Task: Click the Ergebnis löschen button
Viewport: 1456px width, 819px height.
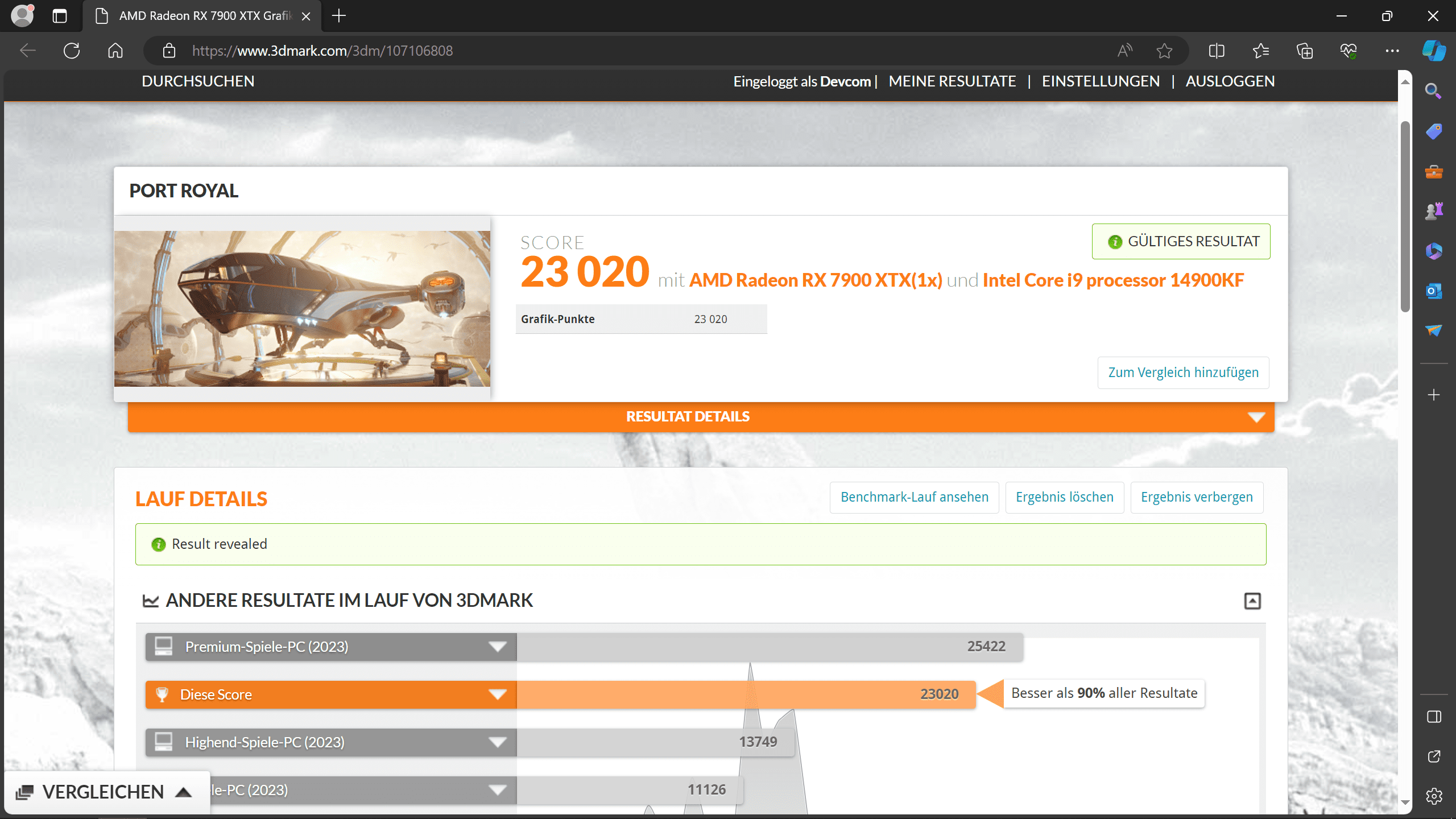Action: point(1064,497)
